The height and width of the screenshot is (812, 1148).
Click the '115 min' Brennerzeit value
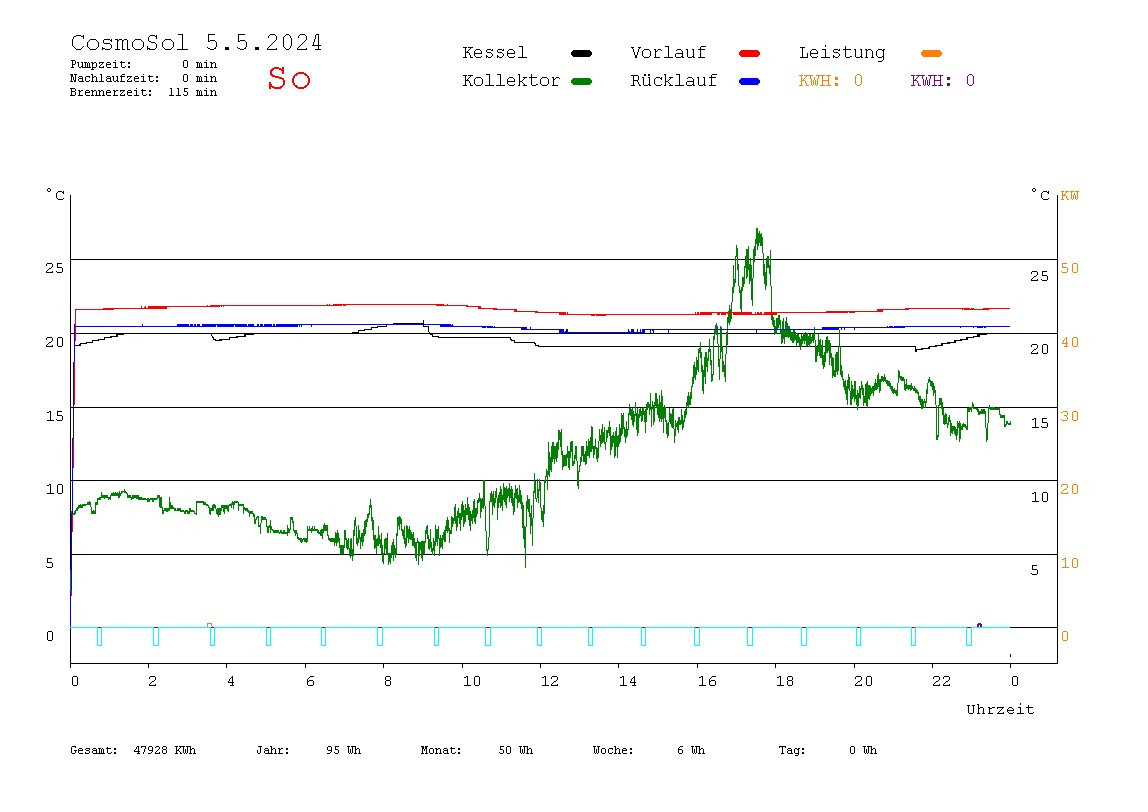point(193,92)
